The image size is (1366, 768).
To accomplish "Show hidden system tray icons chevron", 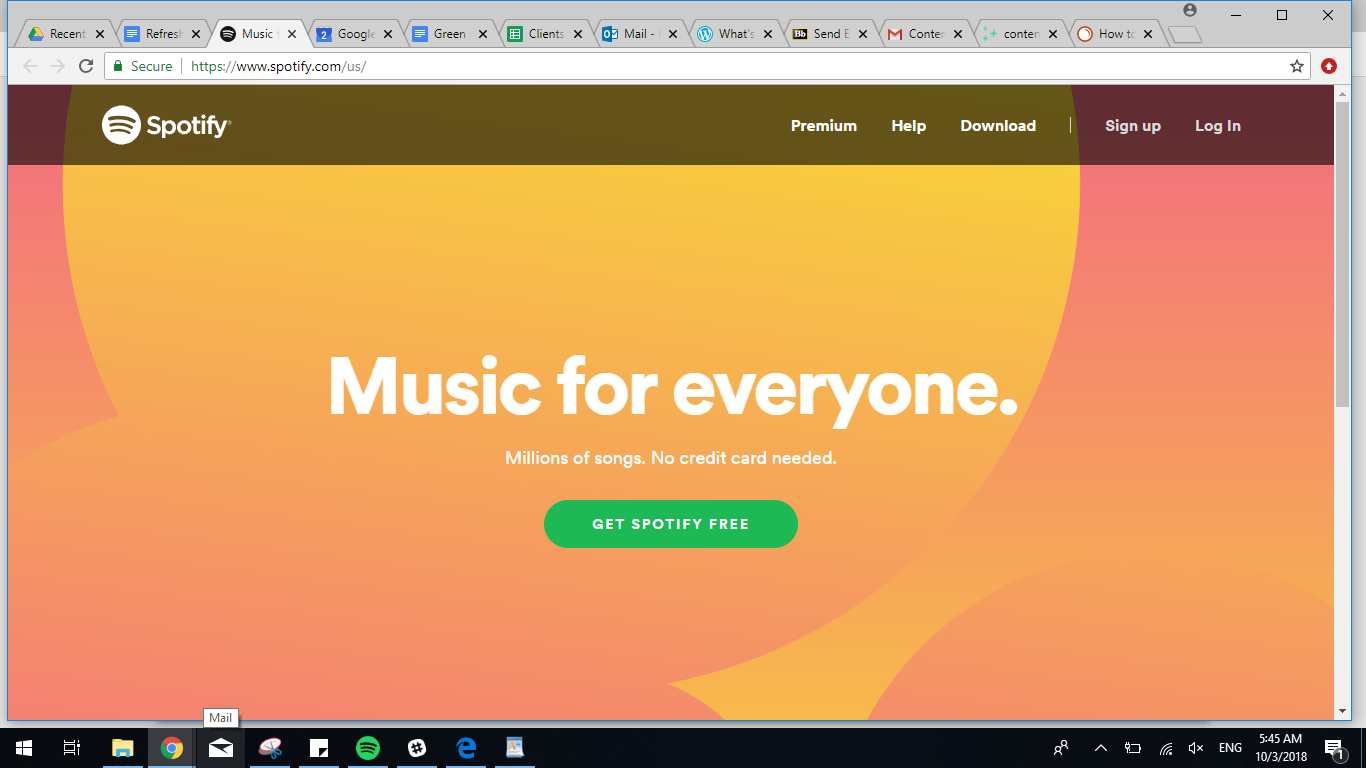I will [x=1101, y=748].
